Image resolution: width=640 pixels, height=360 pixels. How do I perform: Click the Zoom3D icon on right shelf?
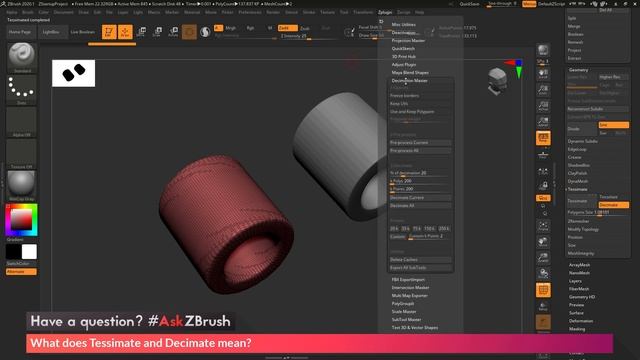(543, 258)
